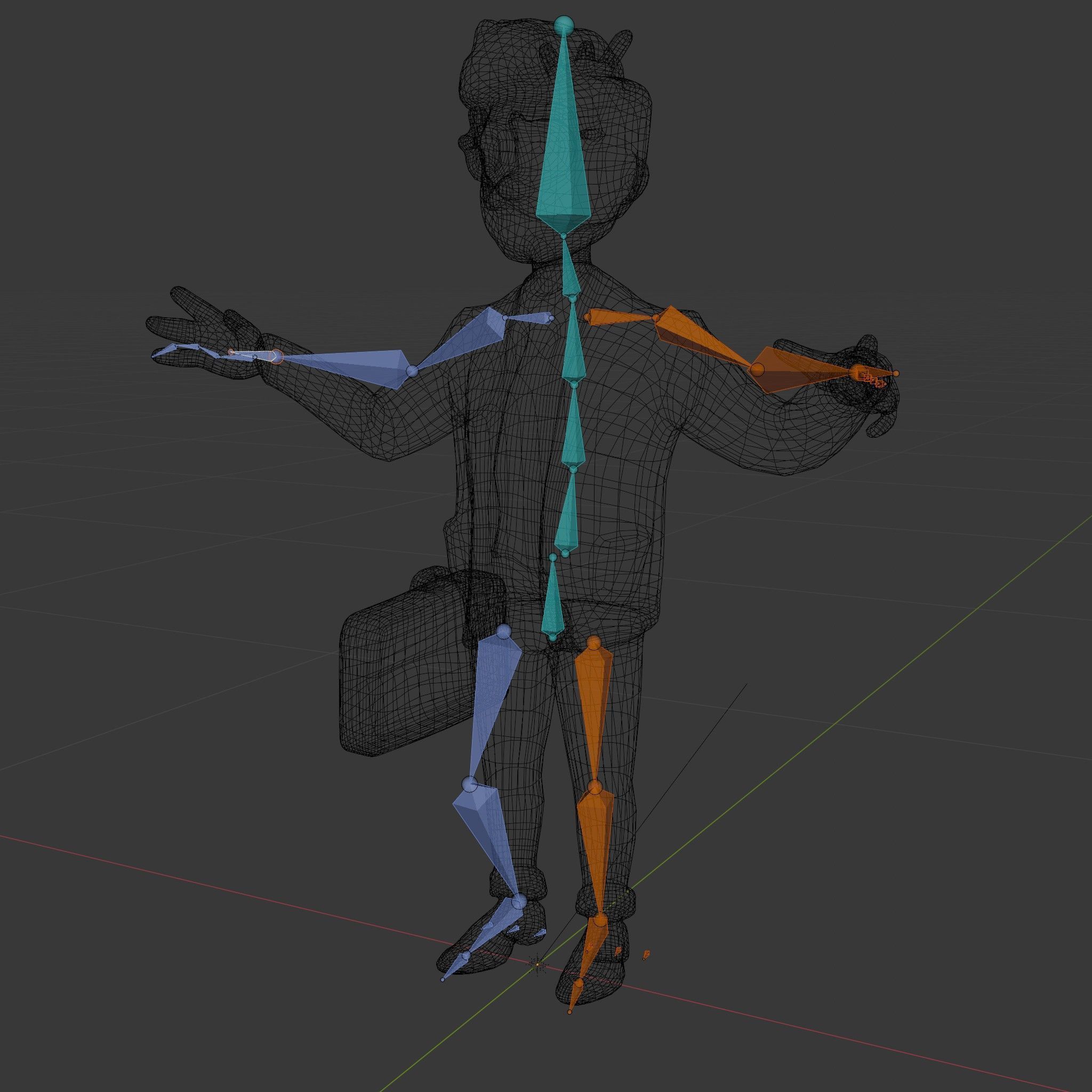Click the orange elbow joint sphere
The image size is (1092, 1092).
click(x=757, y=370)
